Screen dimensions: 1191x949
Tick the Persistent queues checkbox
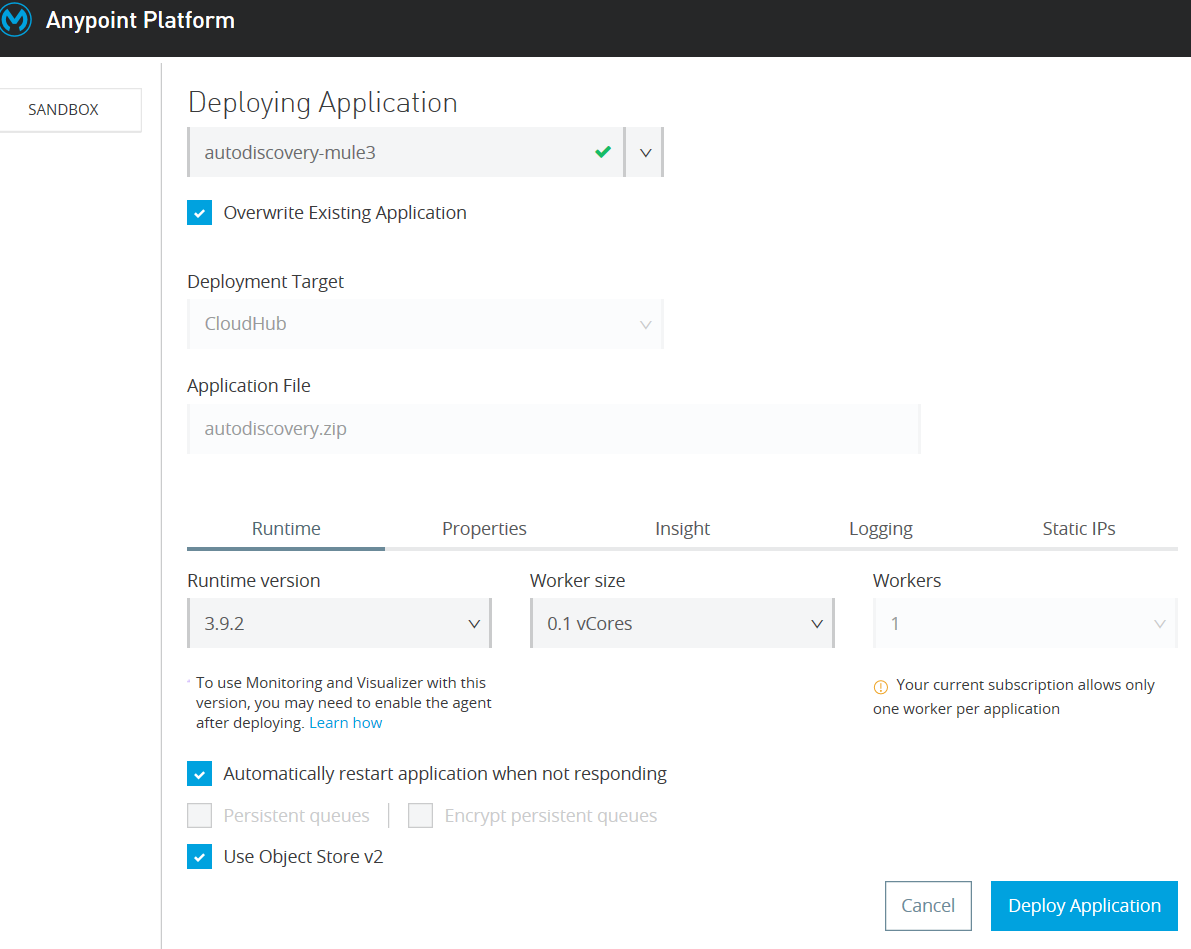tap(200, 816)
